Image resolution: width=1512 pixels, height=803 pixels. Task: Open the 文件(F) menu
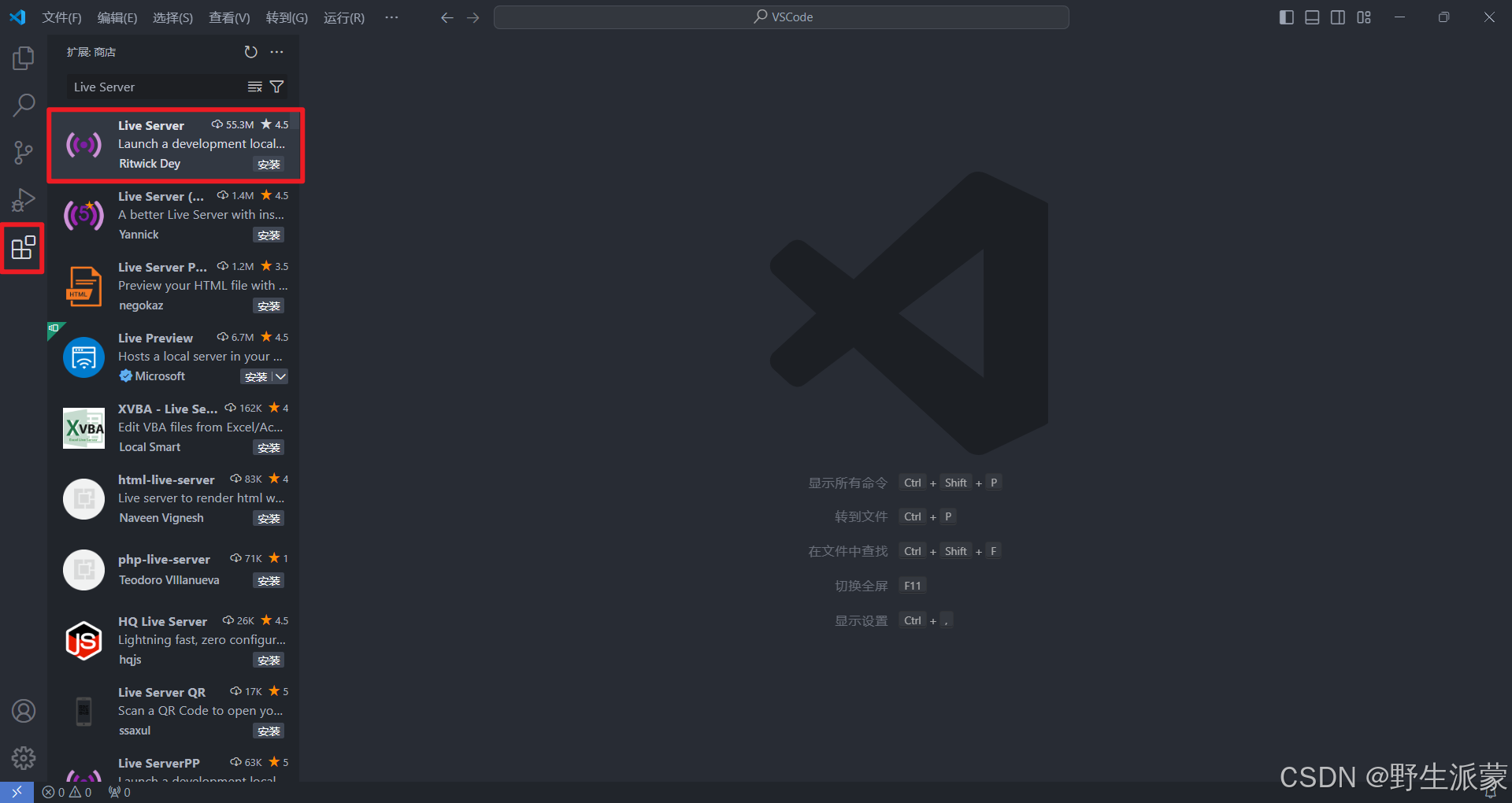pos(61,17)
